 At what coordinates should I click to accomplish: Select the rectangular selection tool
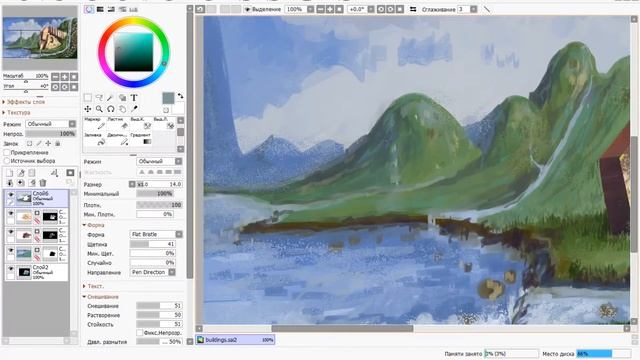[x=88, y=98]
